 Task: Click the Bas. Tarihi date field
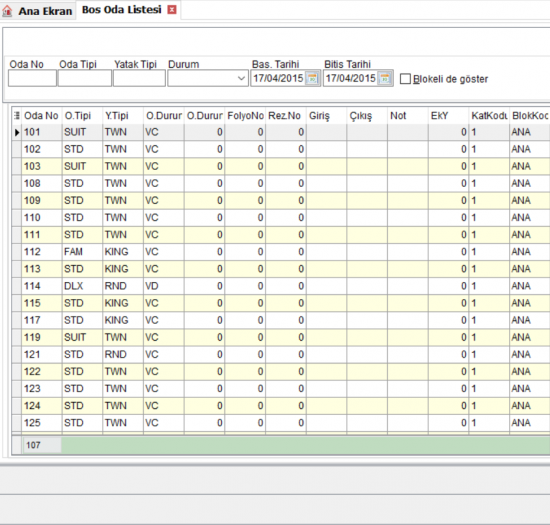point(278,78)
